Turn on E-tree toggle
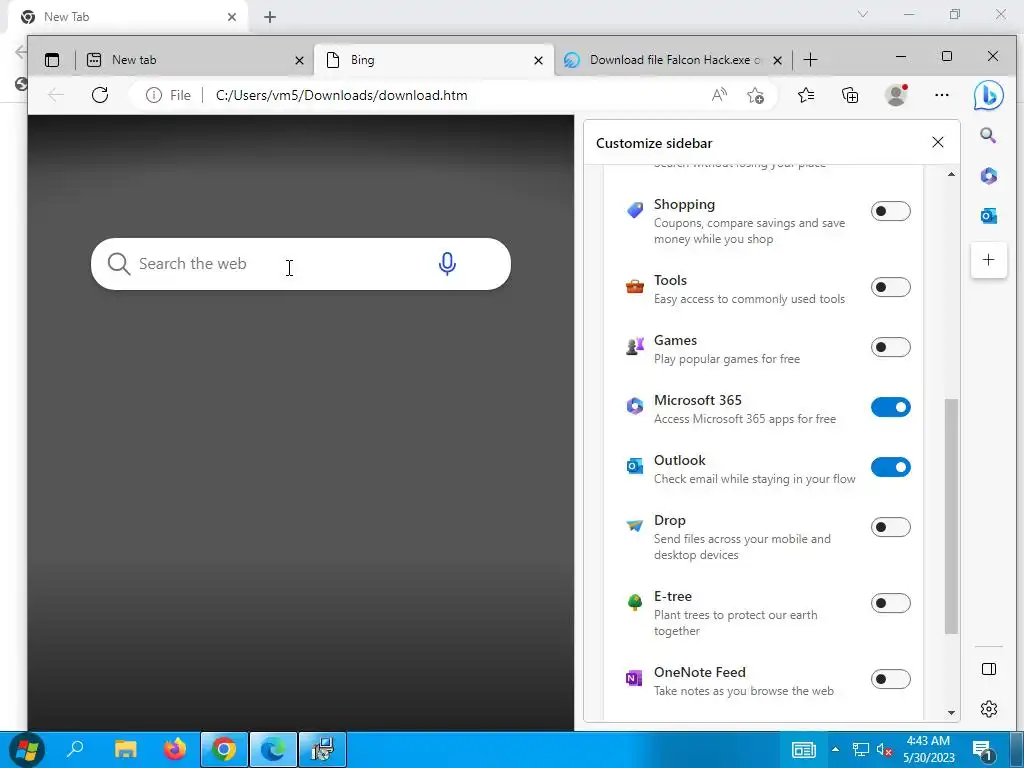Viewport: 1024px width, 768px height. tap(890, 603)
